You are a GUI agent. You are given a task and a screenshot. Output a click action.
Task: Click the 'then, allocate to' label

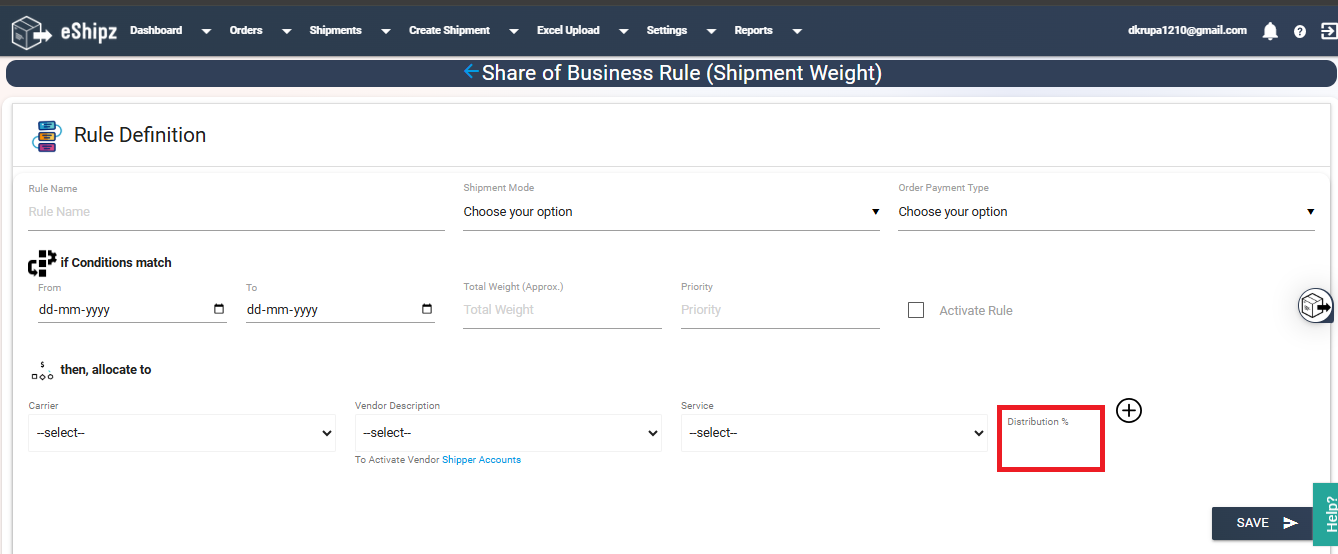point(106,370)
